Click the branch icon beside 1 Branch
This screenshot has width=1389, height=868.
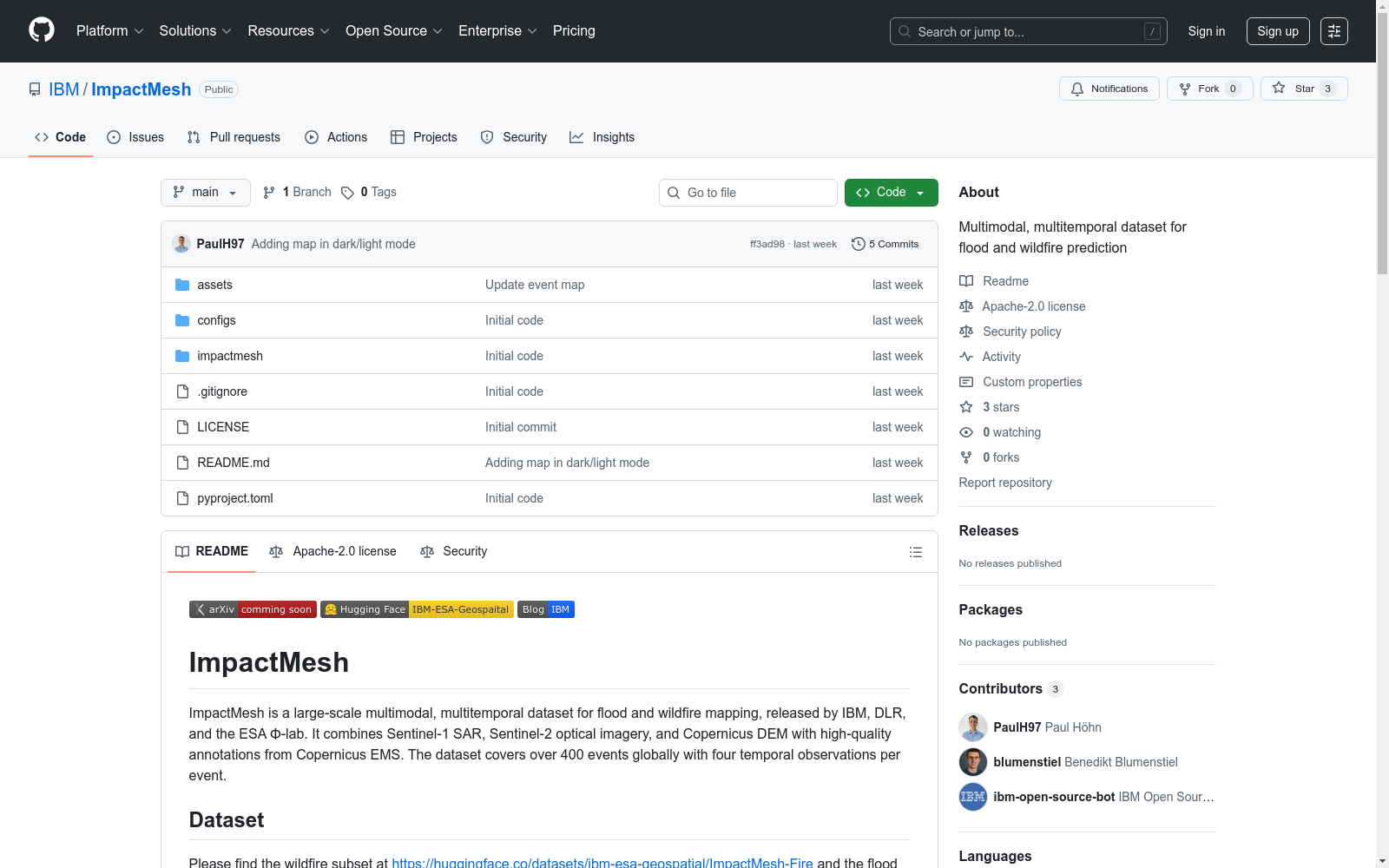coord(269,193)
